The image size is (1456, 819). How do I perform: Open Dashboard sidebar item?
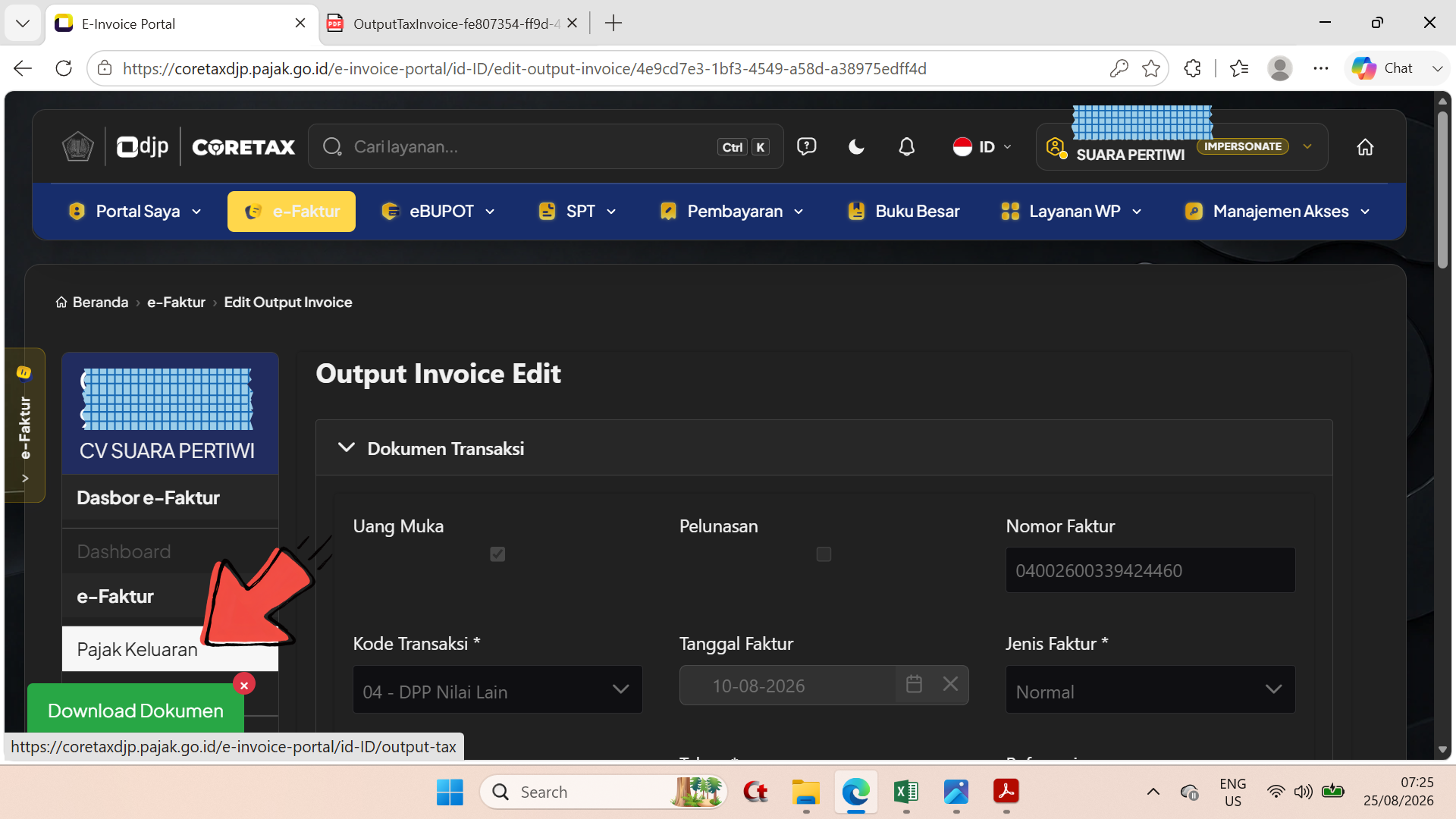click(x=124, y=551)
